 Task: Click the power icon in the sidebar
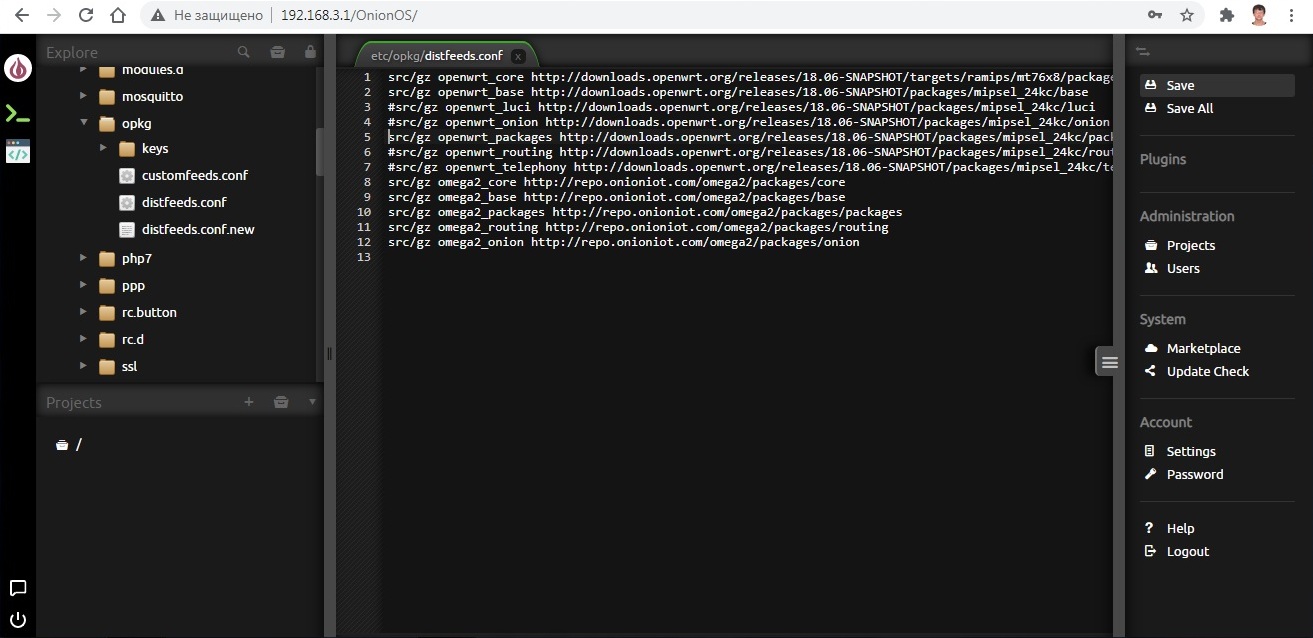tap(17, 619)
